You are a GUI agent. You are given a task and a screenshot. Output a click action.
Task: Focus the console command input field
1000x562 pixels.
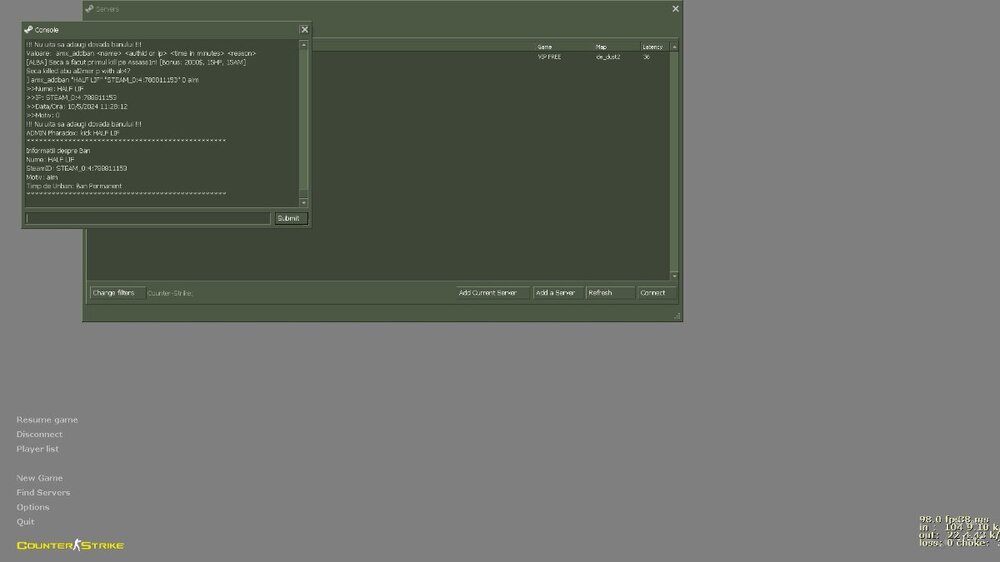(147, 218)
